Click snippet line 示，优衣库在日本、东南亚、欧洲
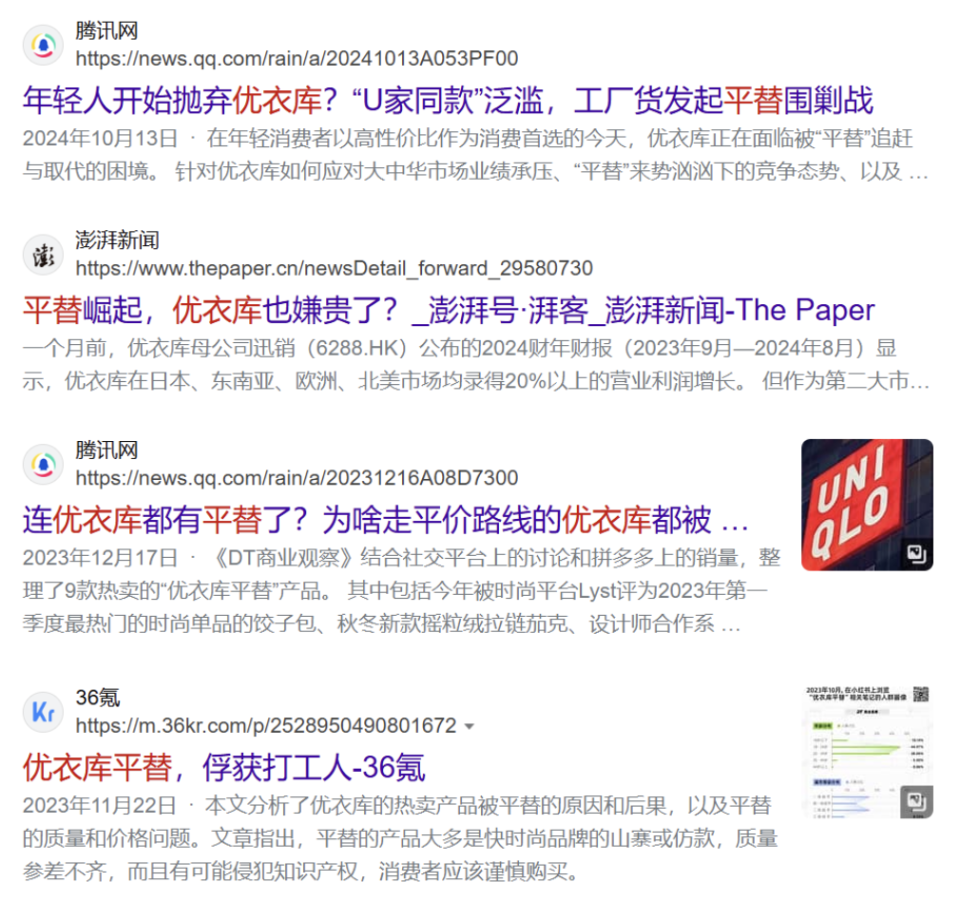Screen dimensions: 960x901 click(476, 381)
